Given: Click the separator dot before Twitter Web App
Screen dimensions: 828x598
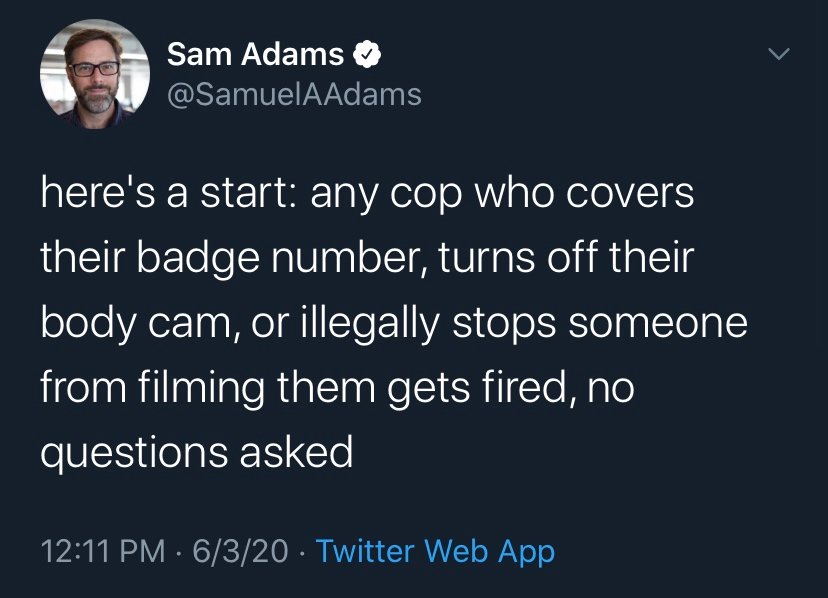Looking at the screenshot, I should [x=302, y=553].
